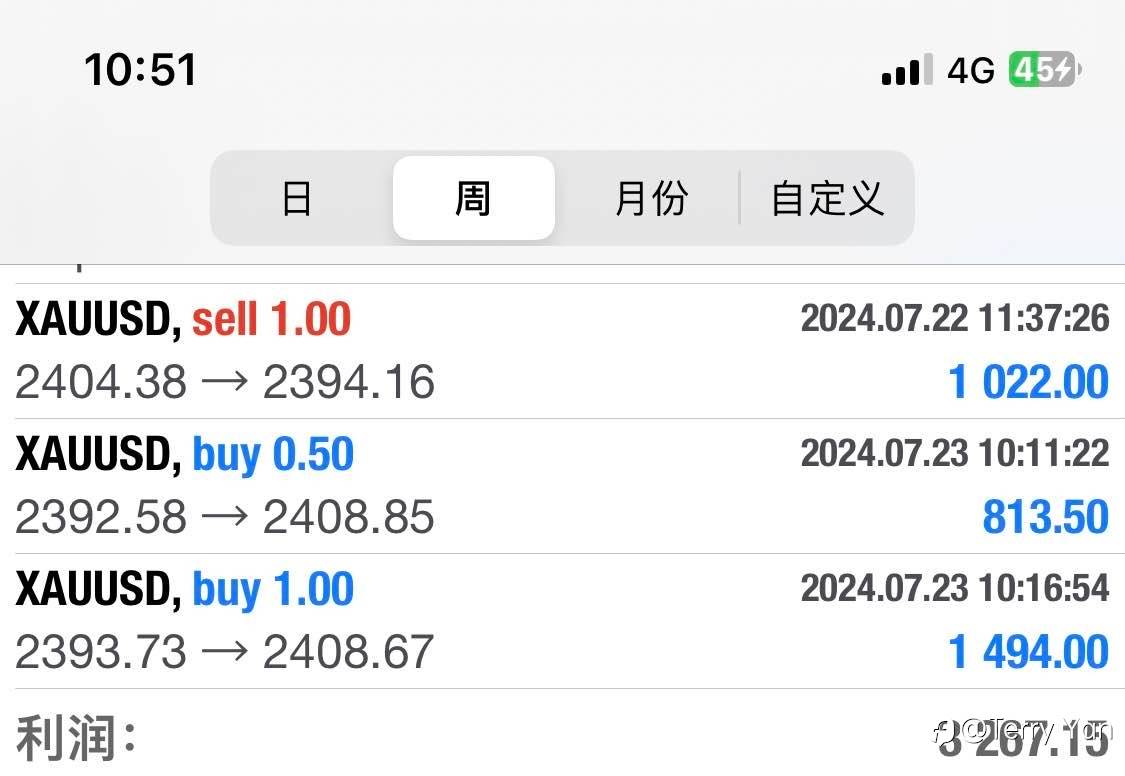Tap the 利润 (profit) summary label
1125x776 pixels.
point(76,740)
